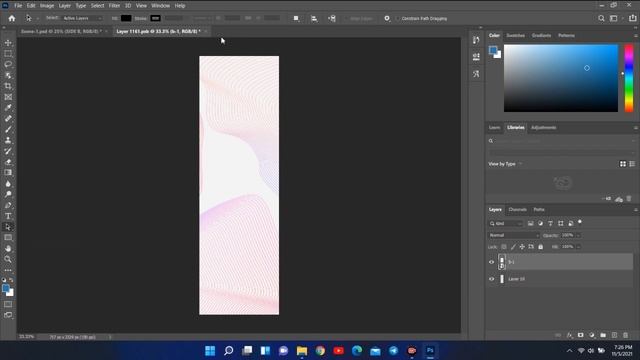Switch to the Swatches tab
Viewport: 640px width, 360px height.
(x=516, y=36)
